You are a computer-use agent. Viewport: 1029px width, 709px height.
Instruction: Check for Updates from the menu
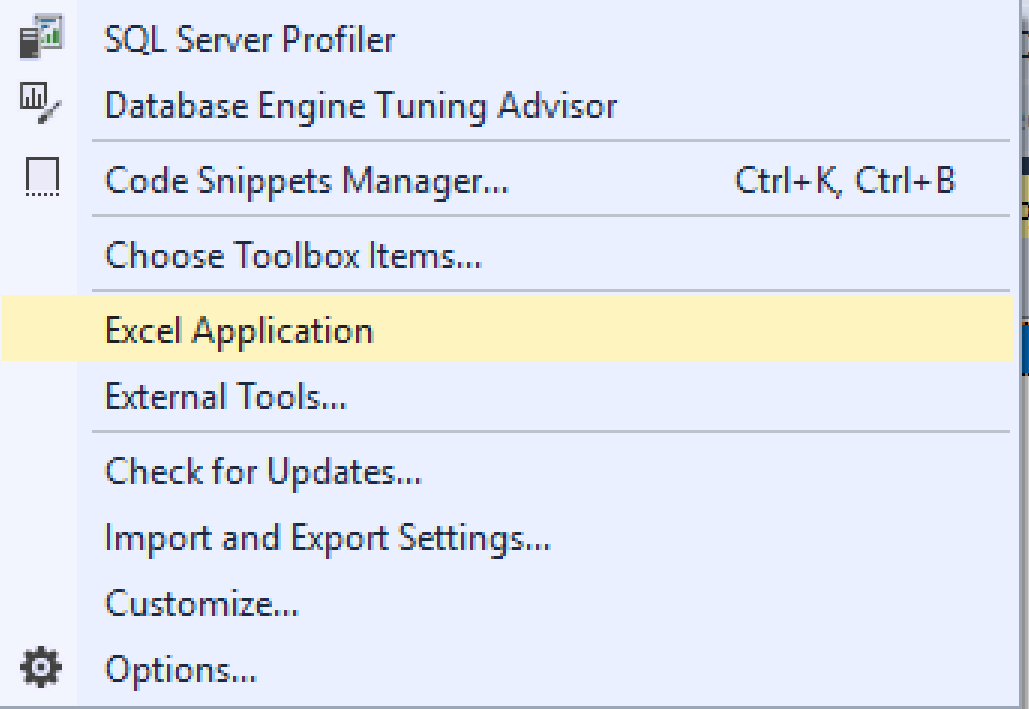click(x=263, y=470)
